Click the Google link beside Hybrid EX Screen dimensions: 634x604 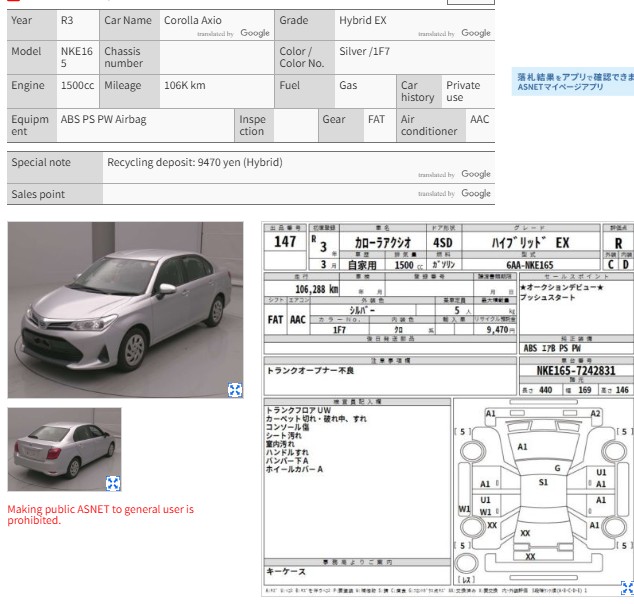tap(476, 33)
